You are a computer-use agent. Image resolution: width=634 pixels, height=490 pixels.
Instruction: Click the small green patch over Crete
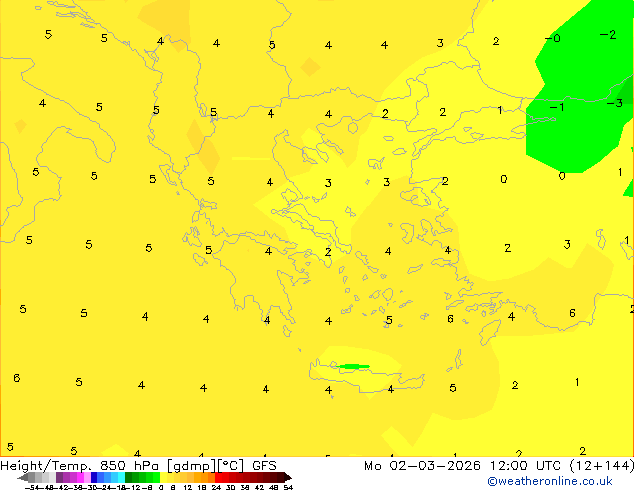click(x=353, y=366)
